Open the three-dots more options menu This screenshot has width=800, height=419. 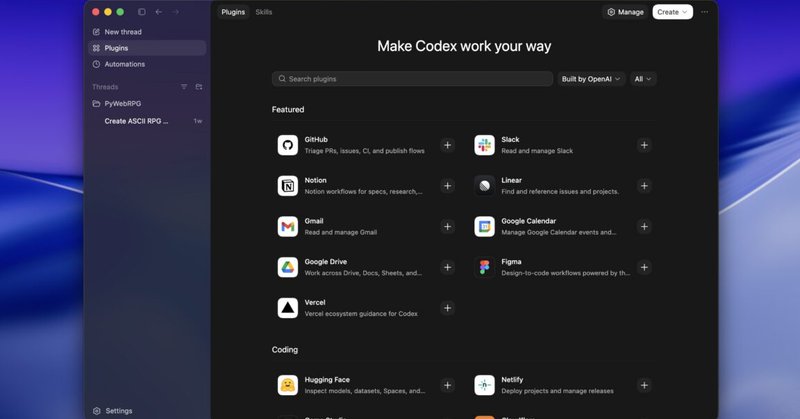point(705,12)
